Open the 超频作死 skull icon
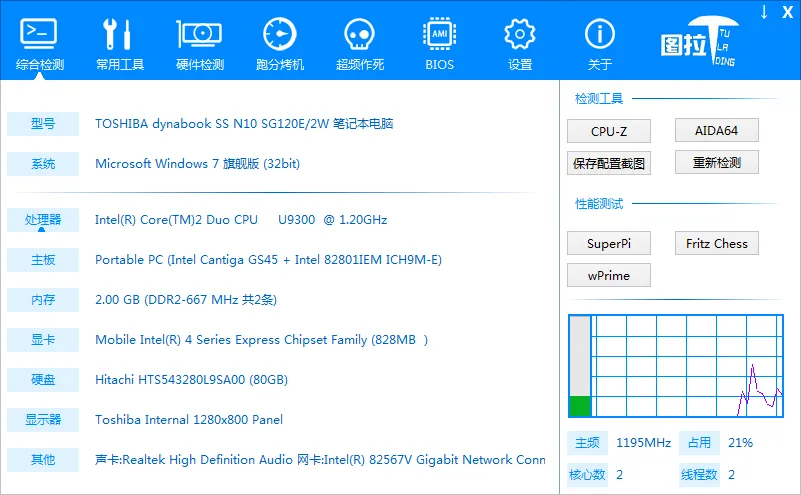 tap(359, 35)
